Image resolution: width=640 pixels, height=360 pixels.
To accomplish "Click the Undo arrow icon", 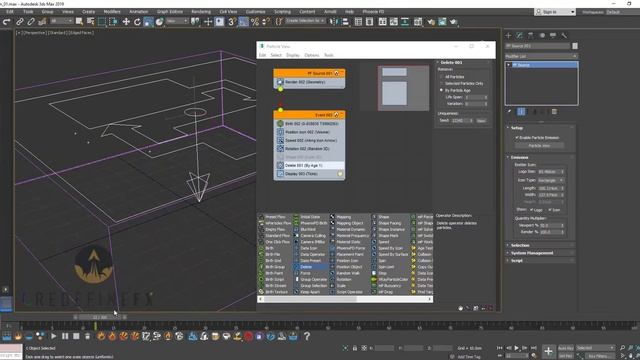I will [7, 22].
